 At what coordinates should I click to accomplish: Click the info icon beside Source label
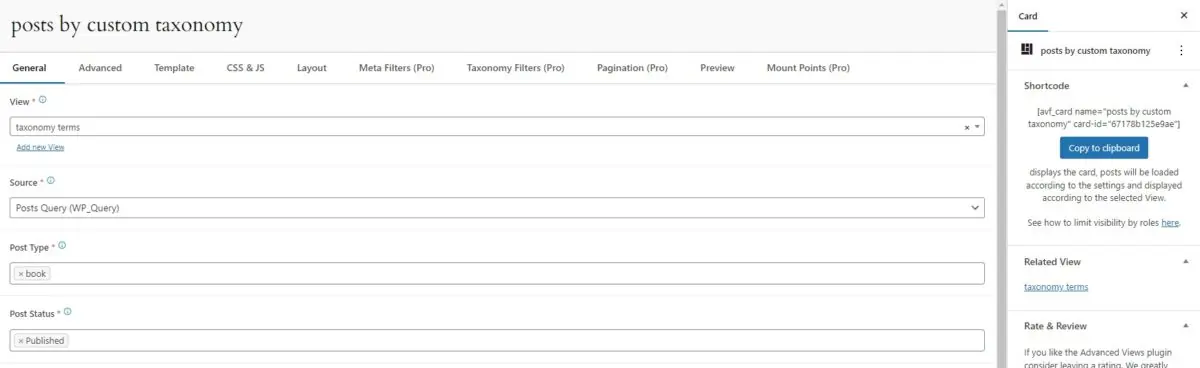pos(51,181)
